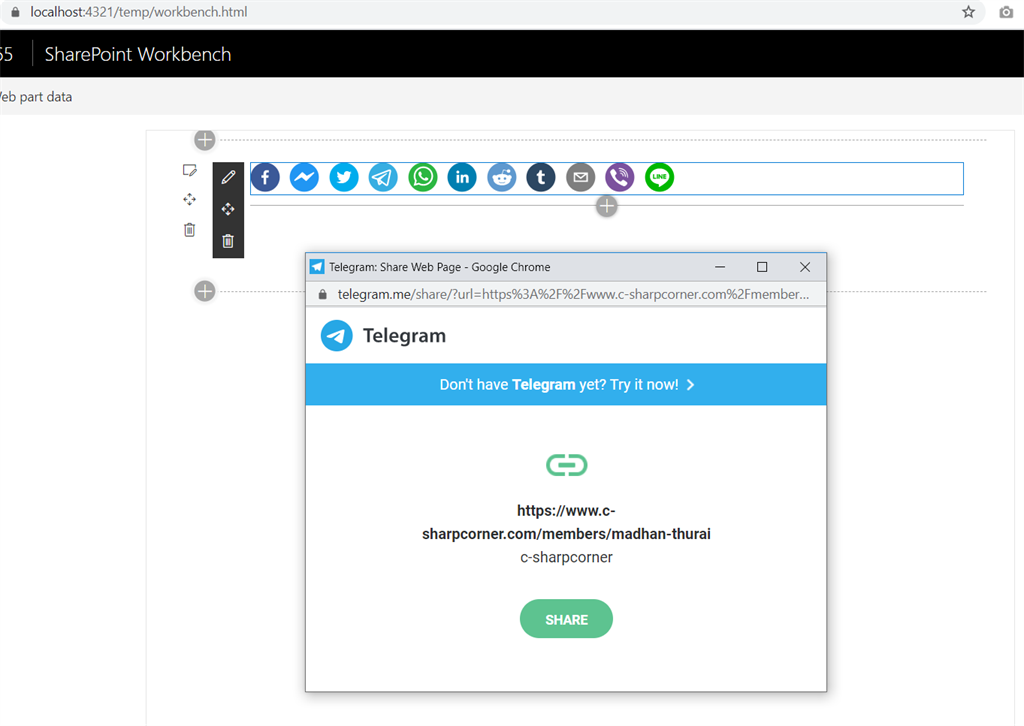The width and height of the screenshot is (1024, 726).
Task: Add new section above web part
Action: click(205, 140)
